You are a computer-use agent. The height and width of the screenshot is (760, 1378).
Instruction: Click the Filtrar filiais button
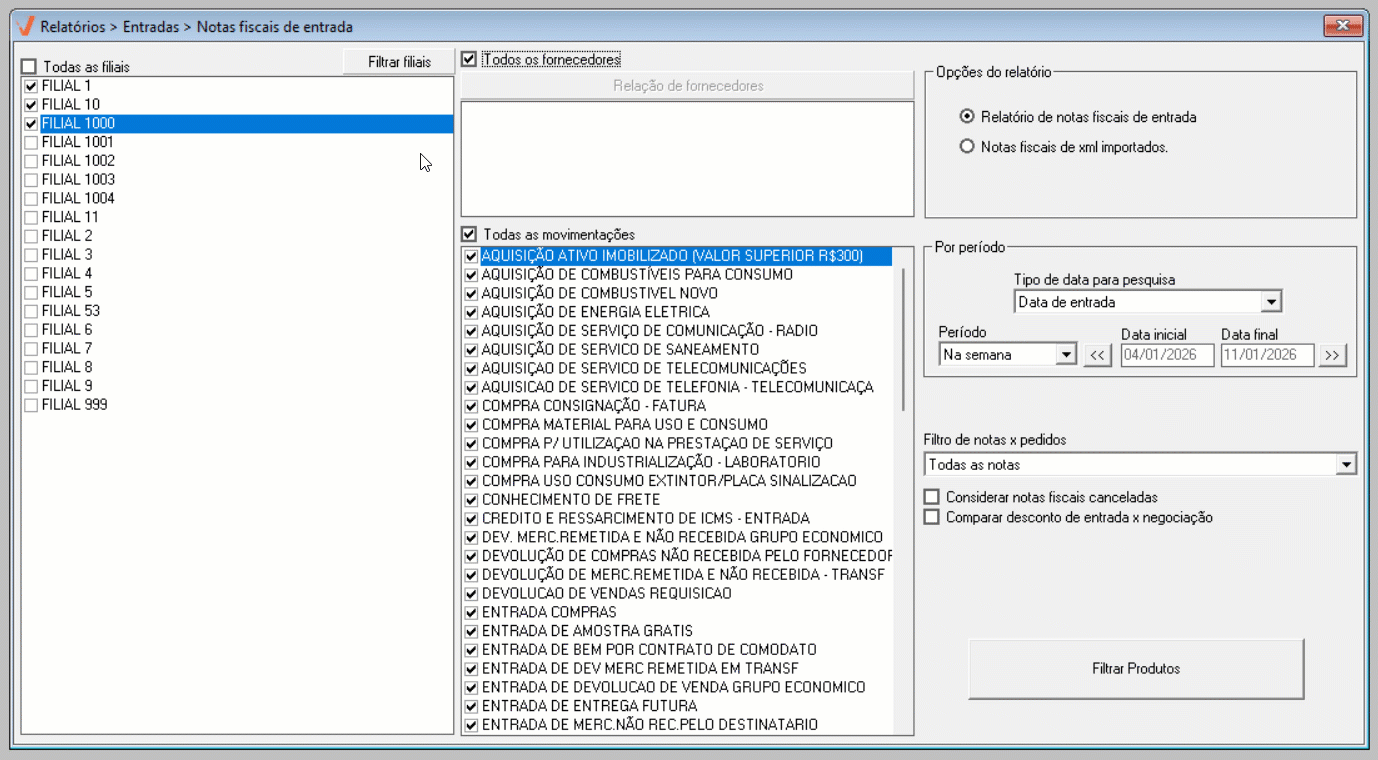click(x=399, y=62)
